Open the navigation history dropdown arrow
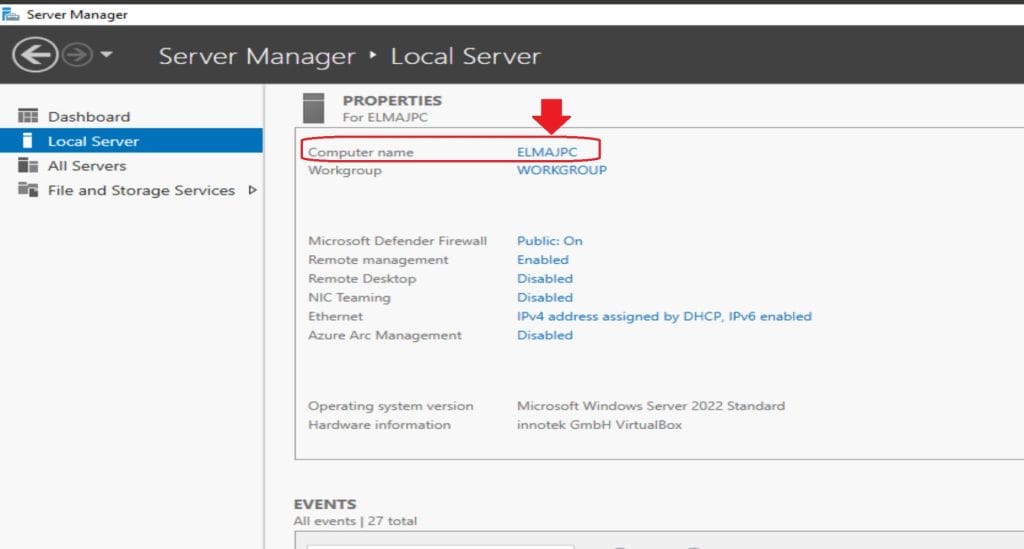Viewport: 1024px width, 549px height. coord(106,55)
